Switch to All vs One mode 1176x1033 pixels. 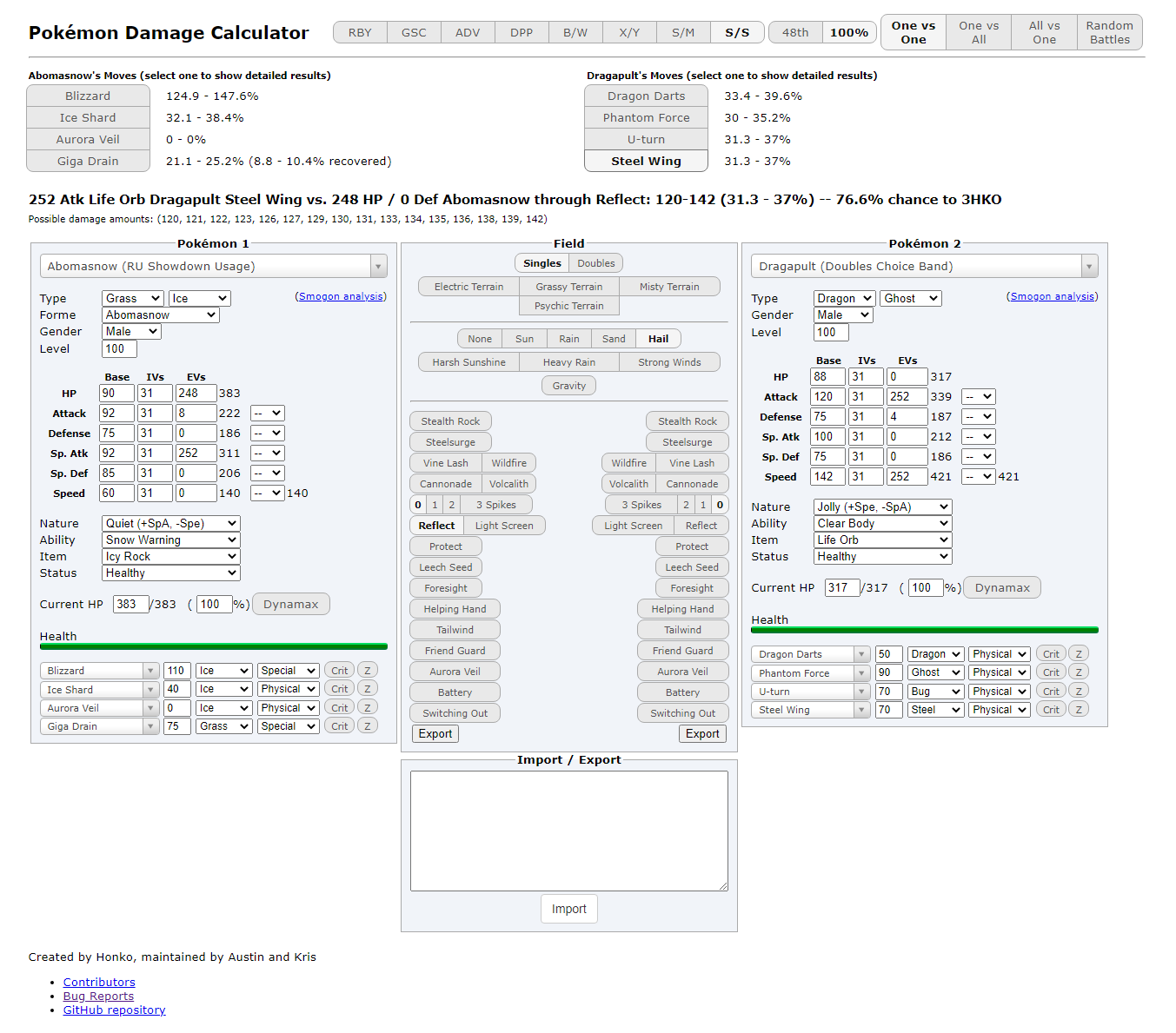pyautogui.click(x=1044, y=33)
